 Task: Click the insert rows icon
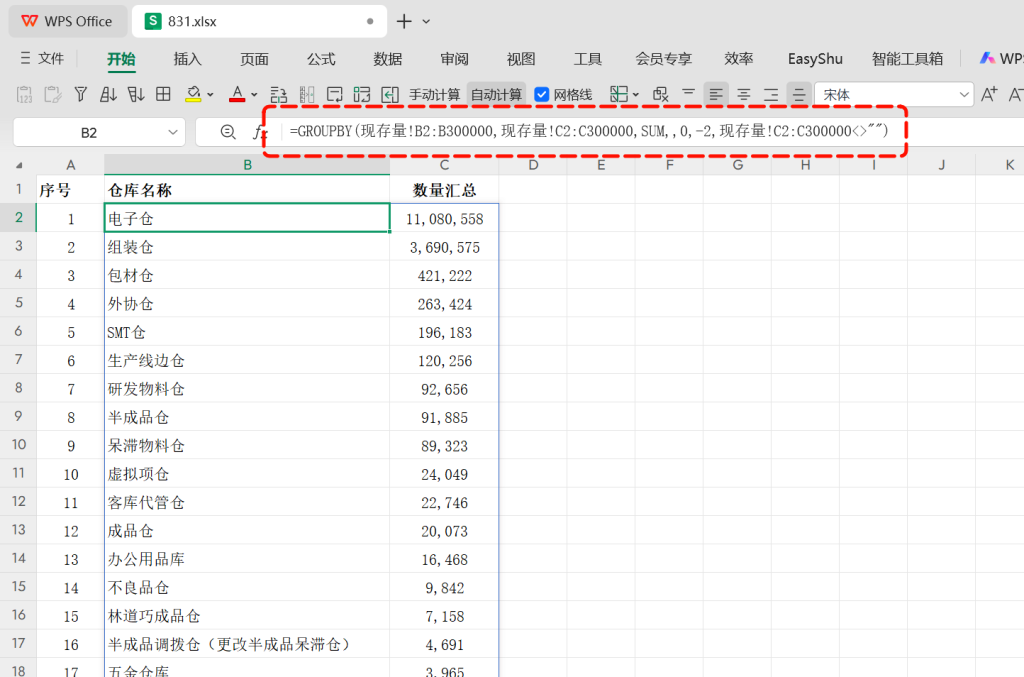coord(279,95)
